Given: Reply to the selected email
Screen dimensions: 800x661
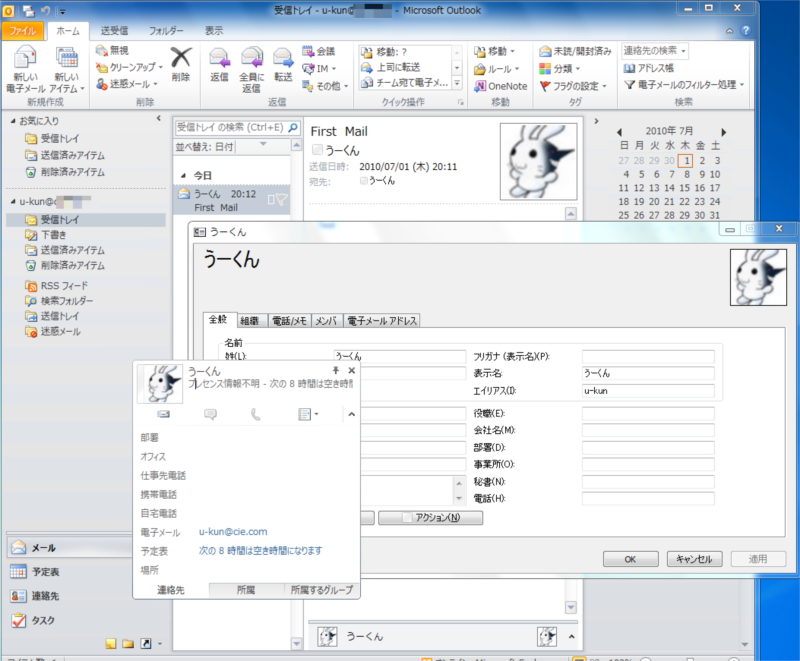Looking at the screenshot, I should click(219, 64).
